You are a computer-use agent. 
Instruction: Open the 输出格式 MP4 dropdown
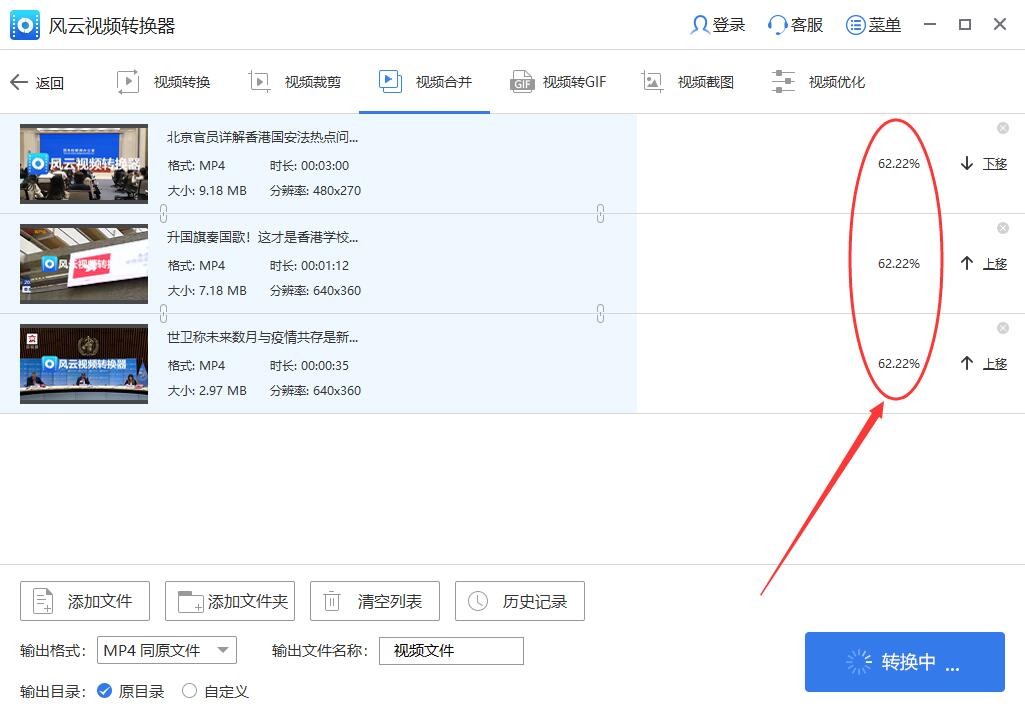coord(166,650)
